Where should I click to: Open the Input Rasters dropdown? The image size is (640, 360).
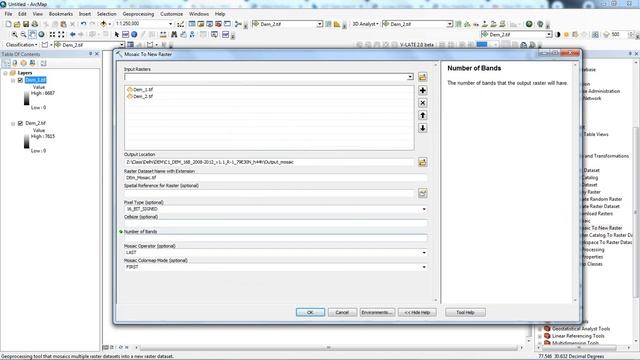coord(410,77)
